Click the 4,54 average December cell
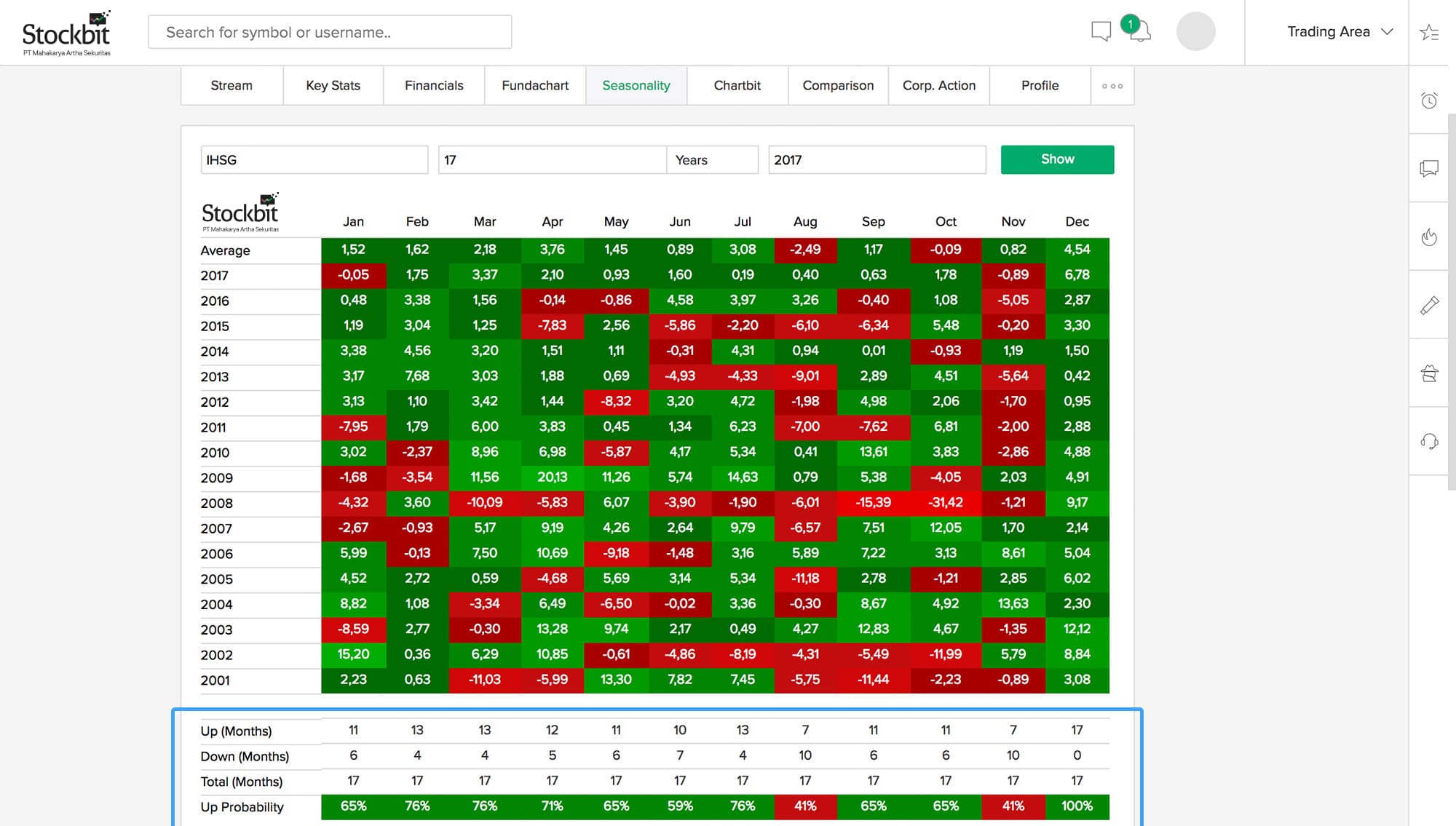 pos(1077,250)
